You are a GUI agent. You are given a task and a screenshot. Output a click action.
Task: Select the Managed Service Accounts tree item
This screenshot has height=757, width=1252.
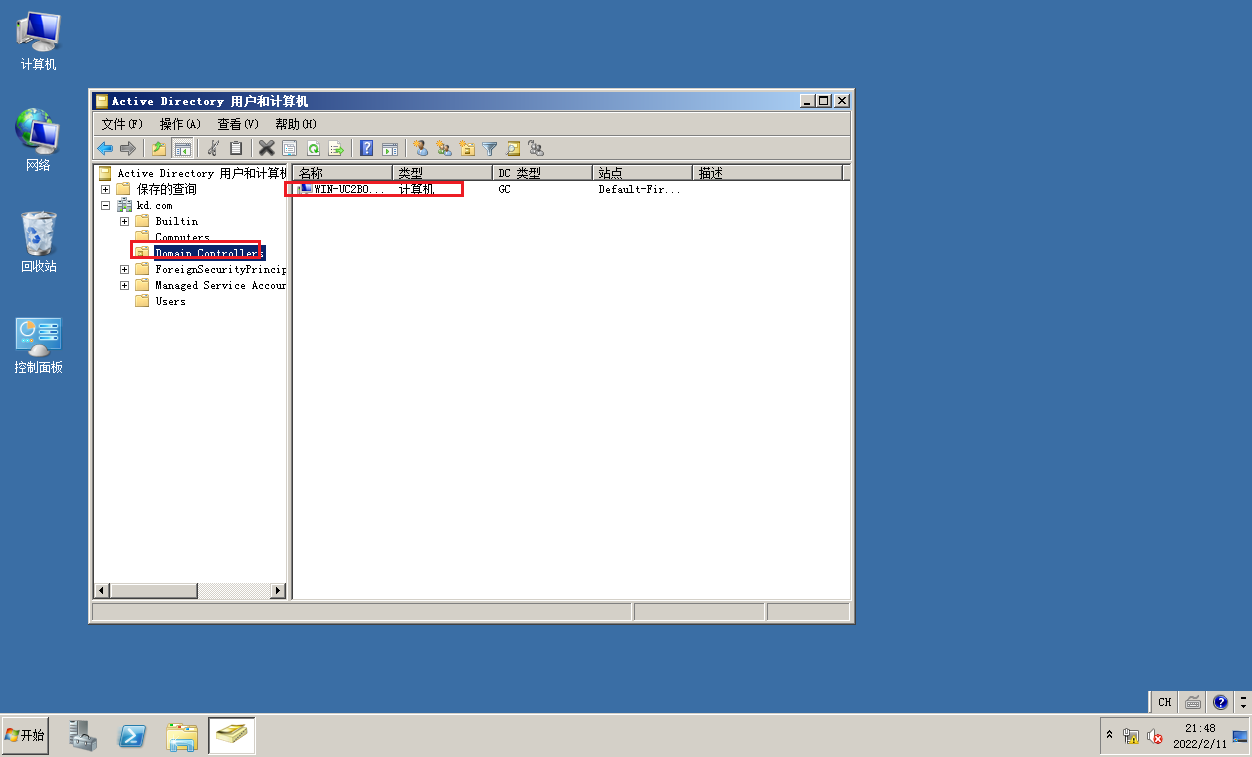click(220, 285)
